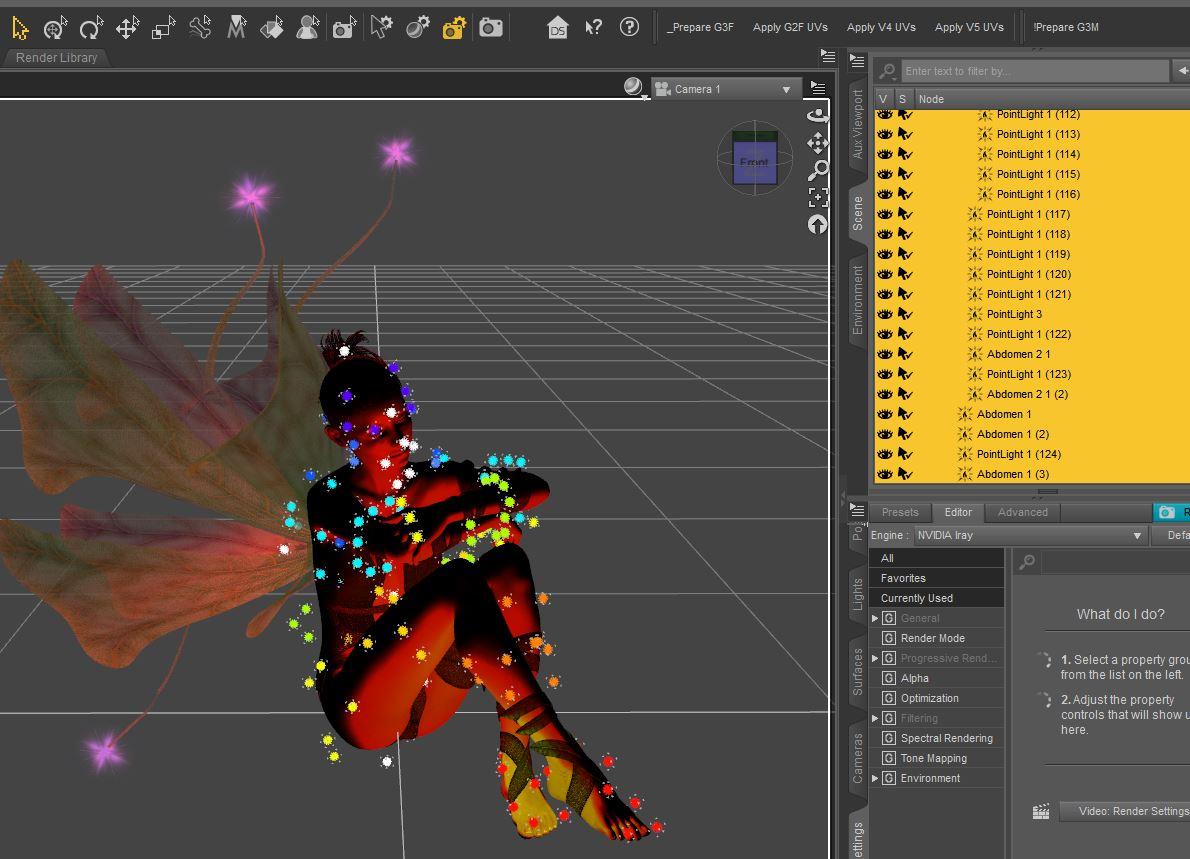Click the viewport Frame selection icon

coord(818,197)
